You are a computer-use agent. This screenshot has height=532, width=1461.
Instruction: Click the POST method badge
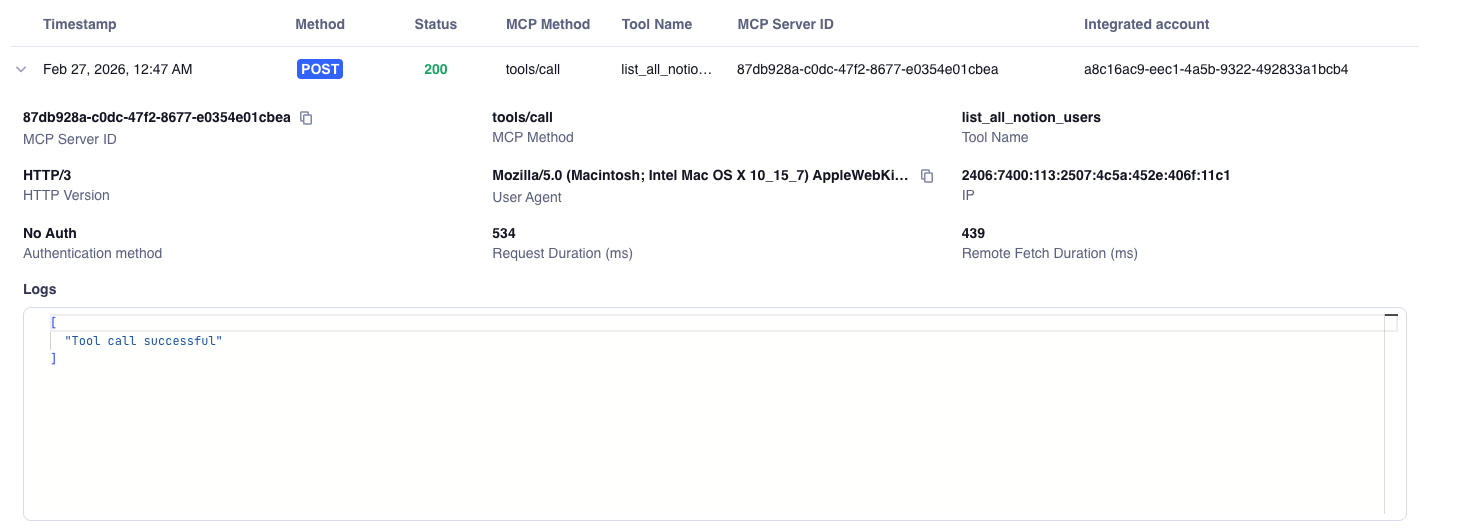tap(320, 69)
